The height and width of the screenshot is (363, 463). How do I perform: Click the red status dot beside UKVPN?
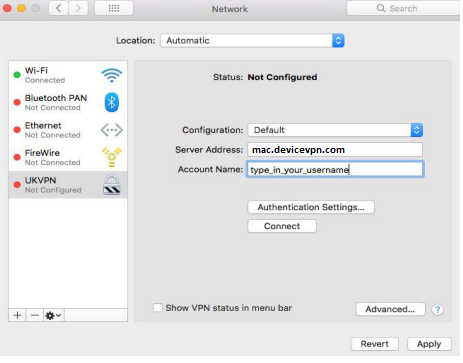click(x=17, y=184)
